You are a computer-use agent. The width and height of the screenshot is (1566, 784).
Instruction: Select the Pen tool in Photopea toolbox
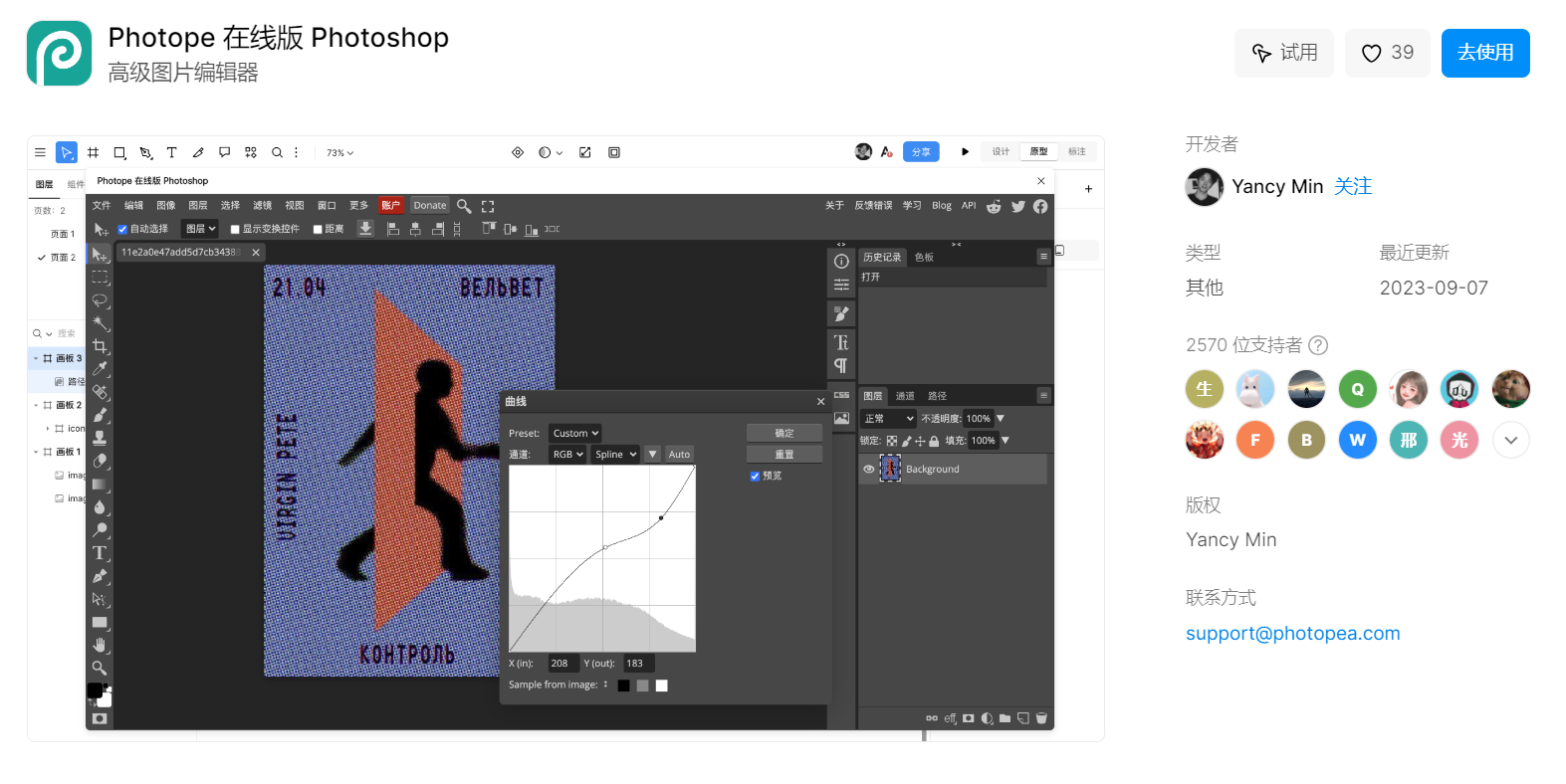(100, 576)
